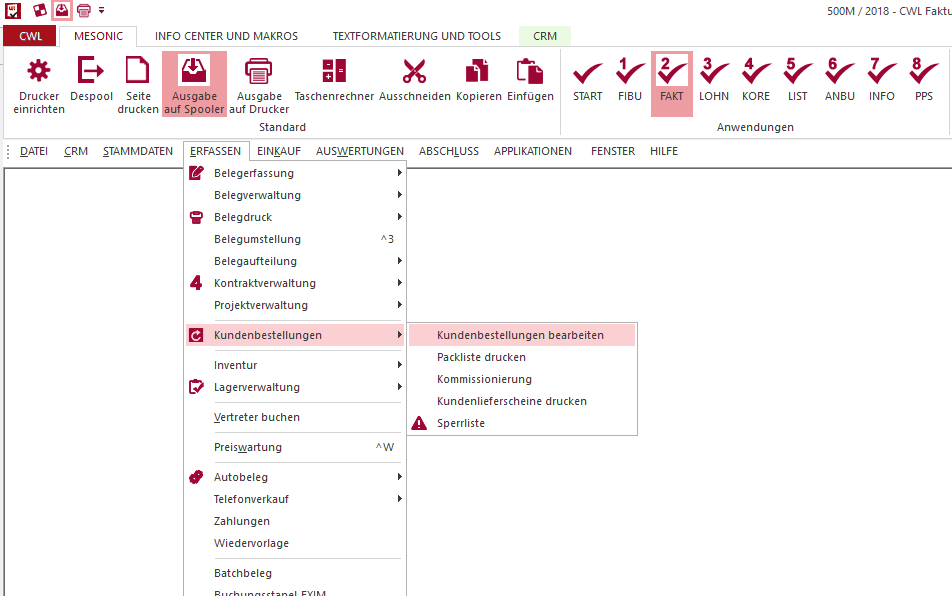The height and width of the screenshot is (596, 952).
Task: Choose Kundenbestellungen bearbeiten
Action: click(520, 335)
